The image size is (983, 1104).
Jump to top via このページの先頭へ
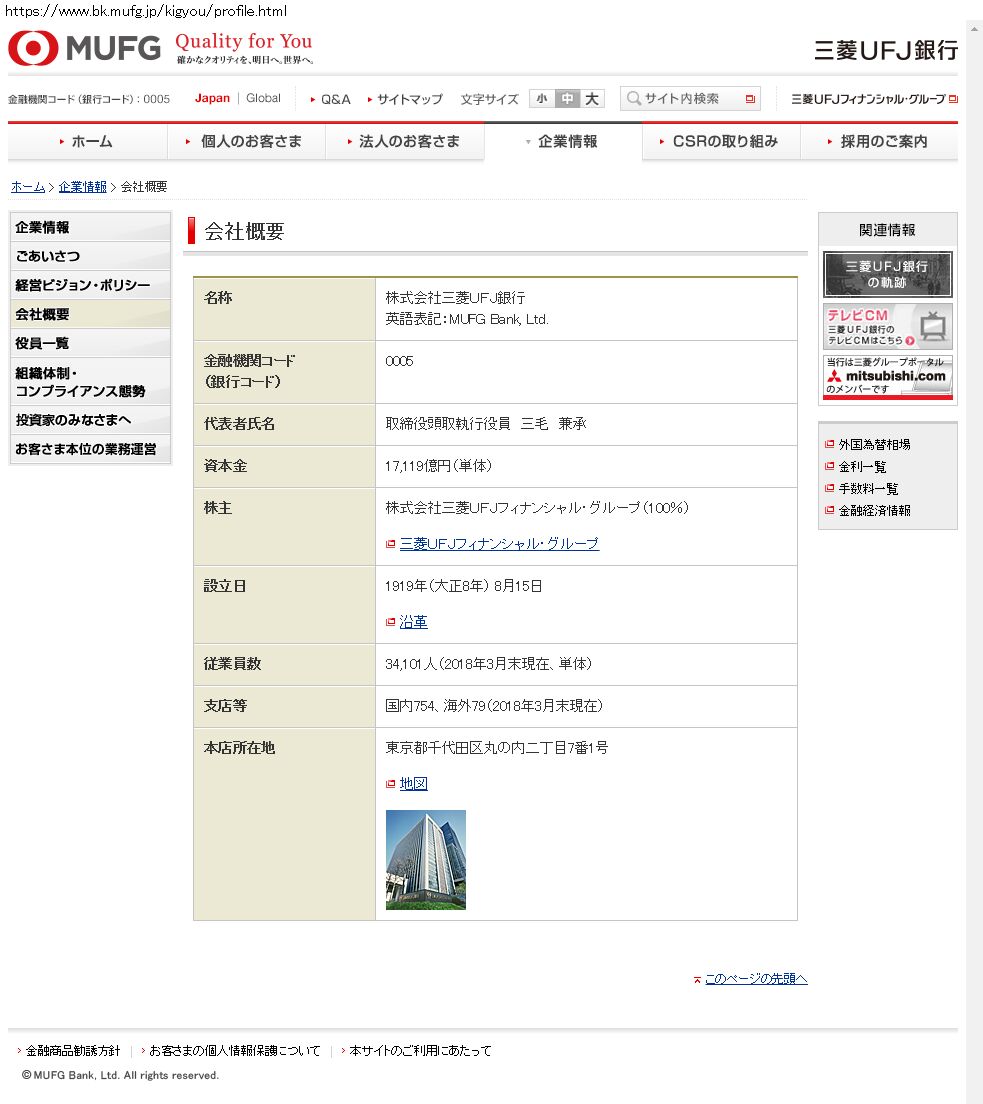[x=755, y=979]
